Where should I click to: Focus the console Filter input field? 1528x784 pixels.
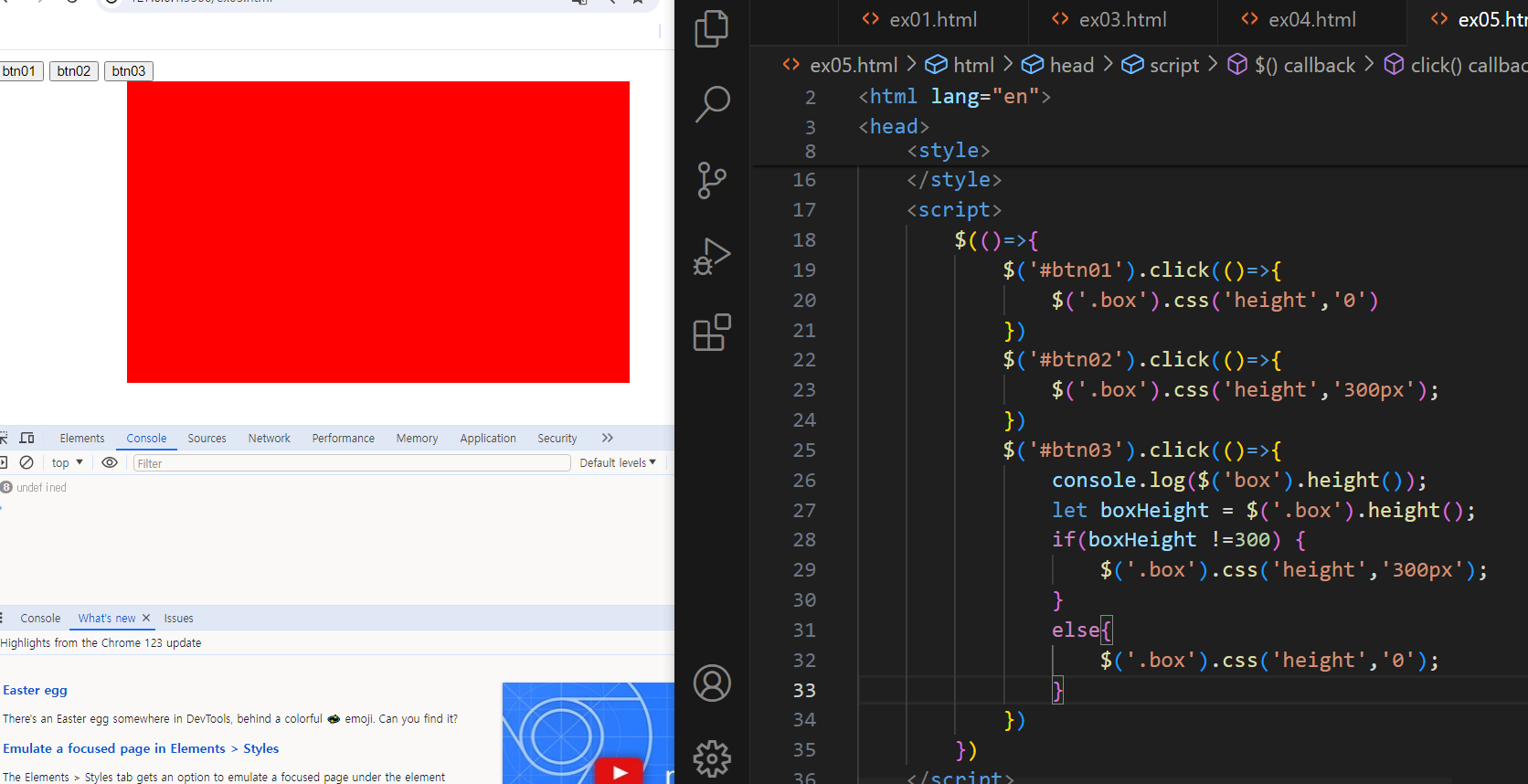[x=352, y=463]
